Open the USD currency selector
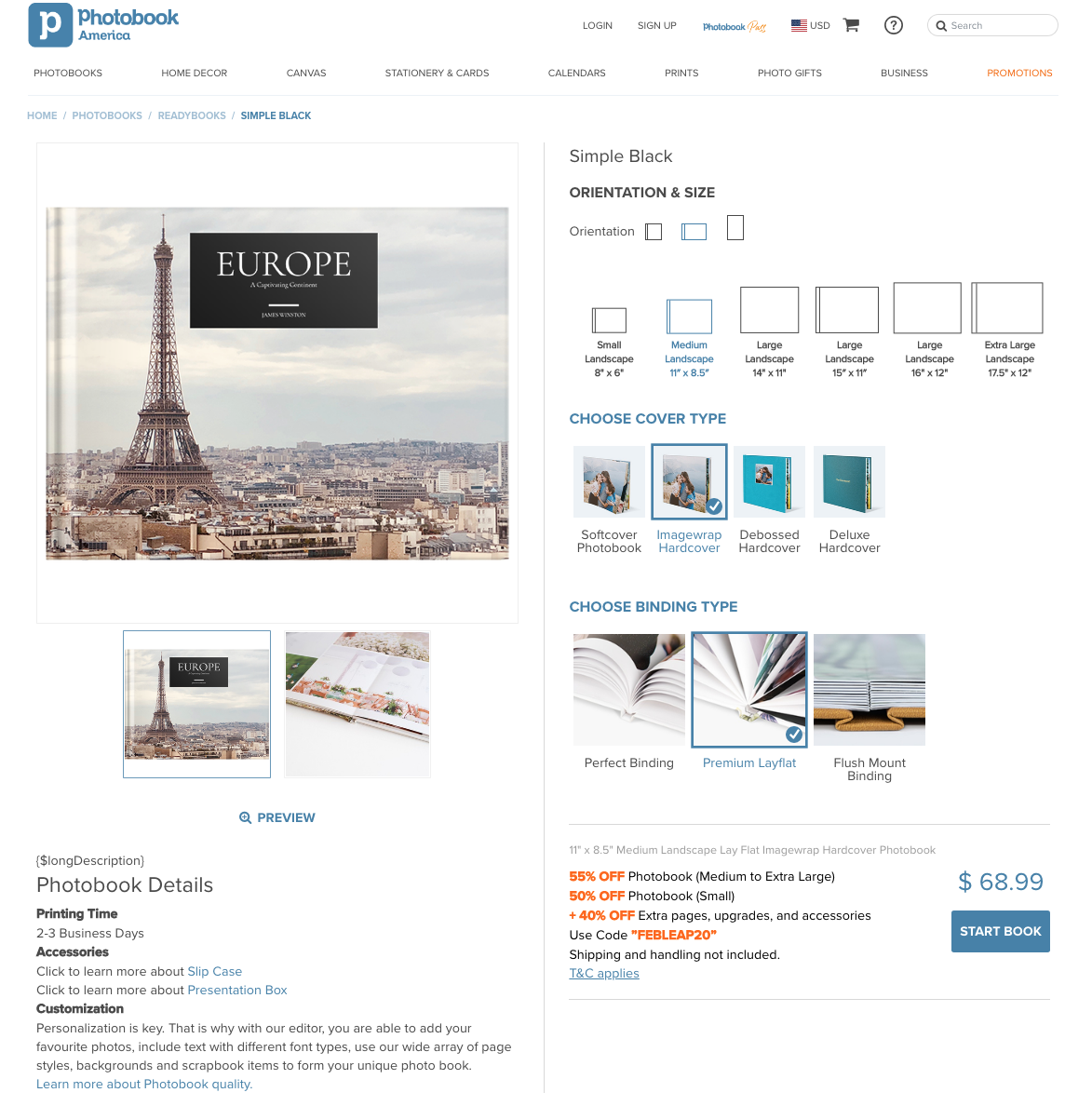Viewport: 1092px width, 1106px height. pos(811,25)
